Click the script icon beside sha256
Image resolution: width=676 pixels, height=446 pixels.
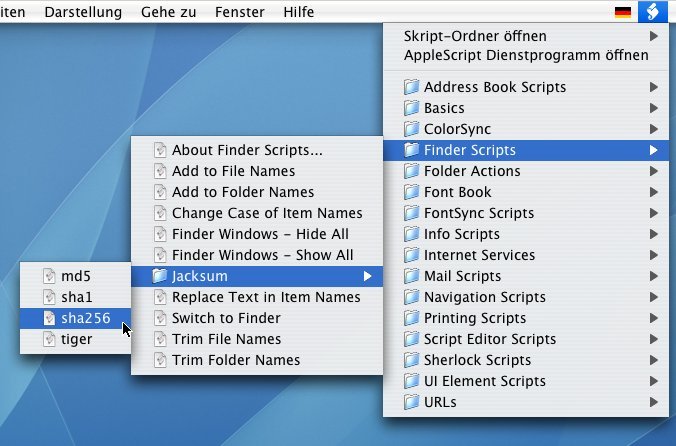tap(49, 318)
